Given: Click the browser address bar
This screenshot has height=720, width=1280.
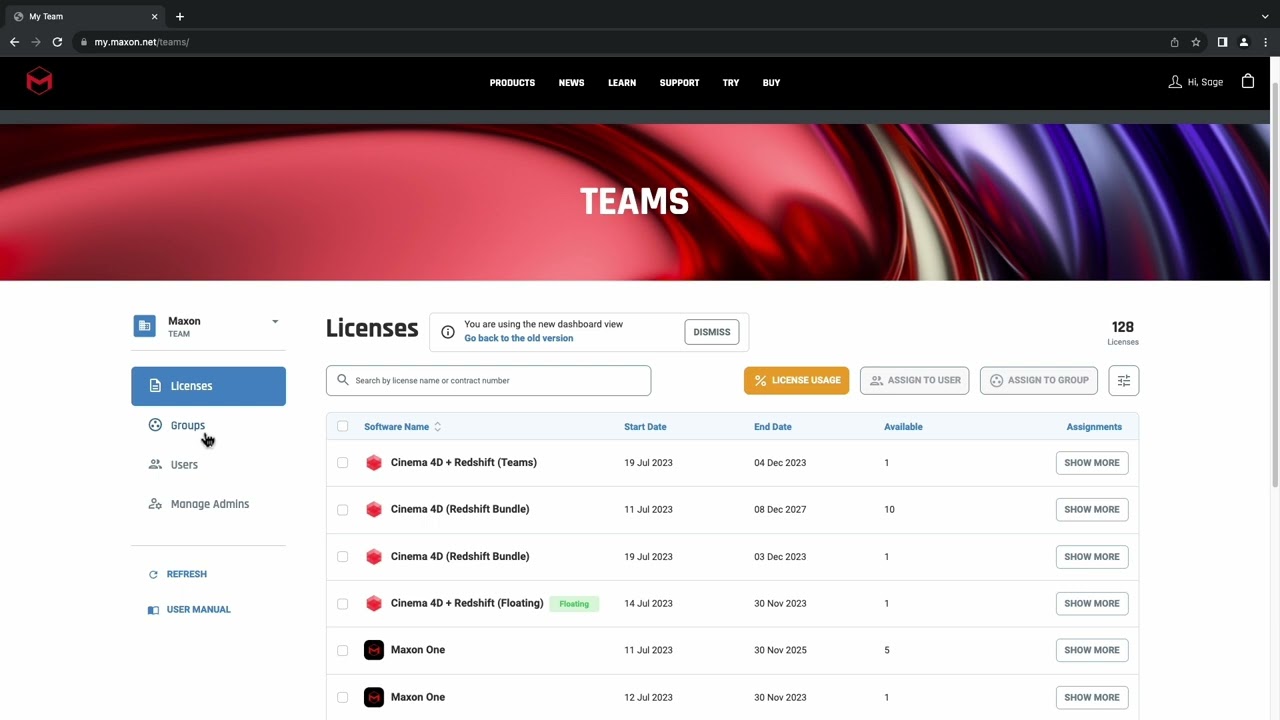Looking at the screenshot, I should point(620,42).
